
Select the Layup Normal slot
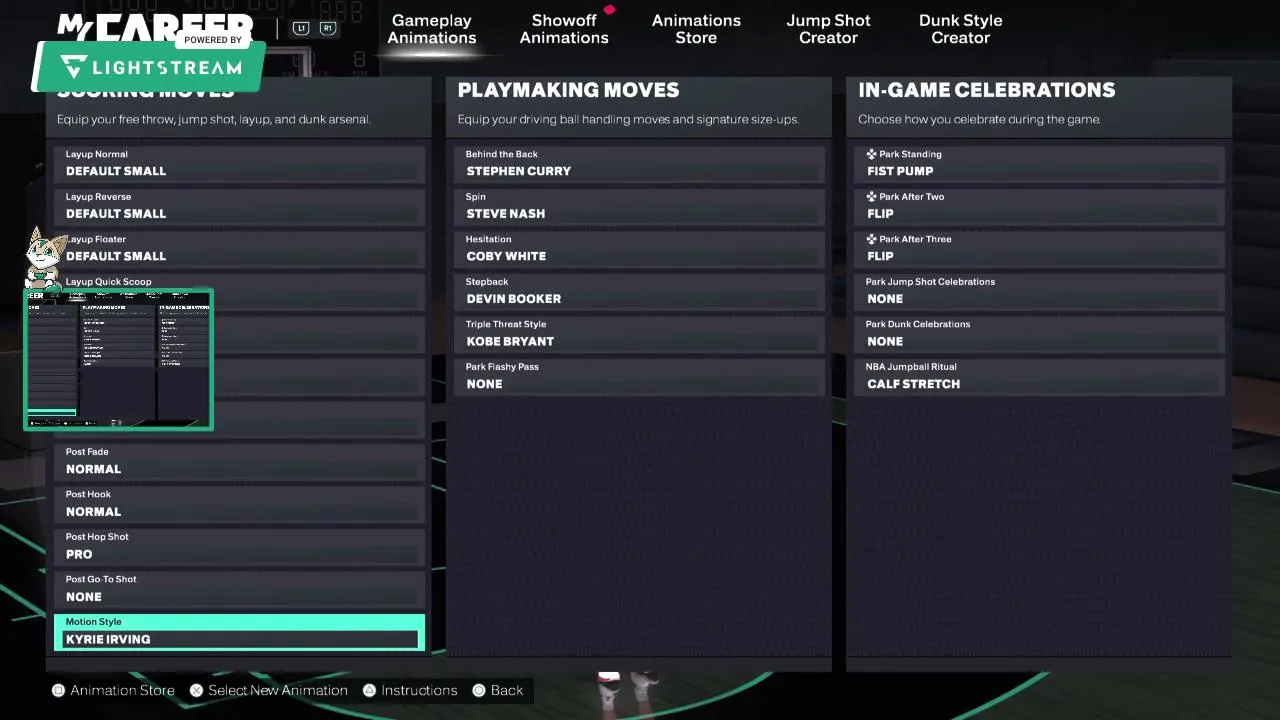240,164
